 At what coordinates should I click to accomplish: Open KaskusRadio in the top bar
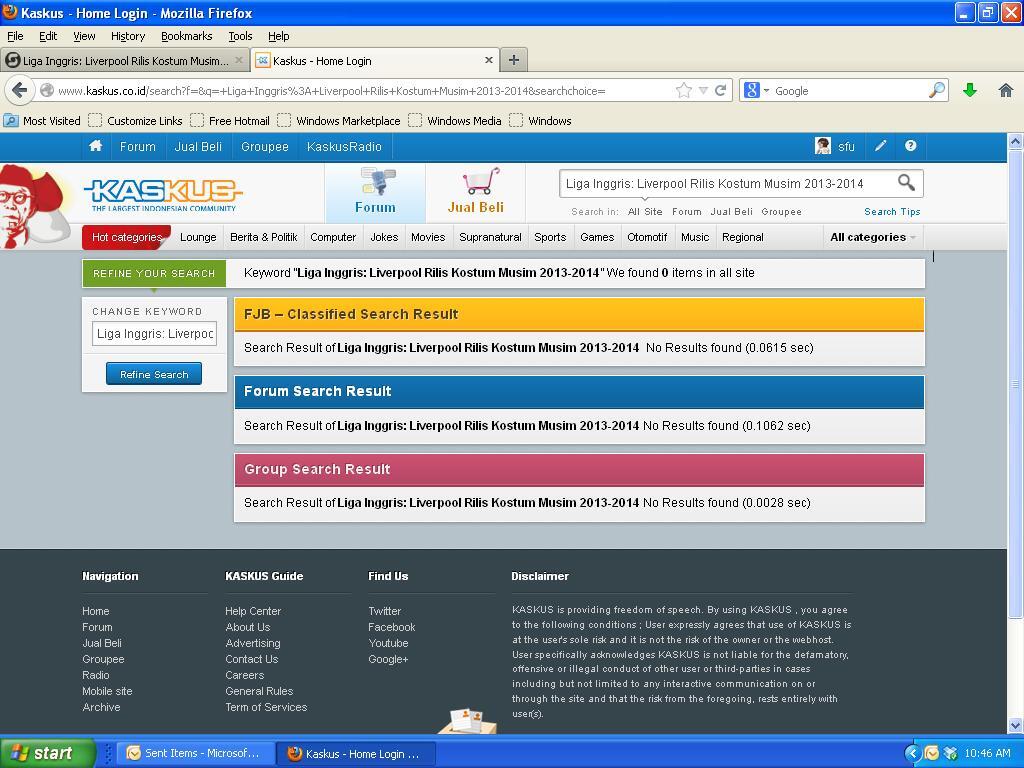[x=344, y=146]
